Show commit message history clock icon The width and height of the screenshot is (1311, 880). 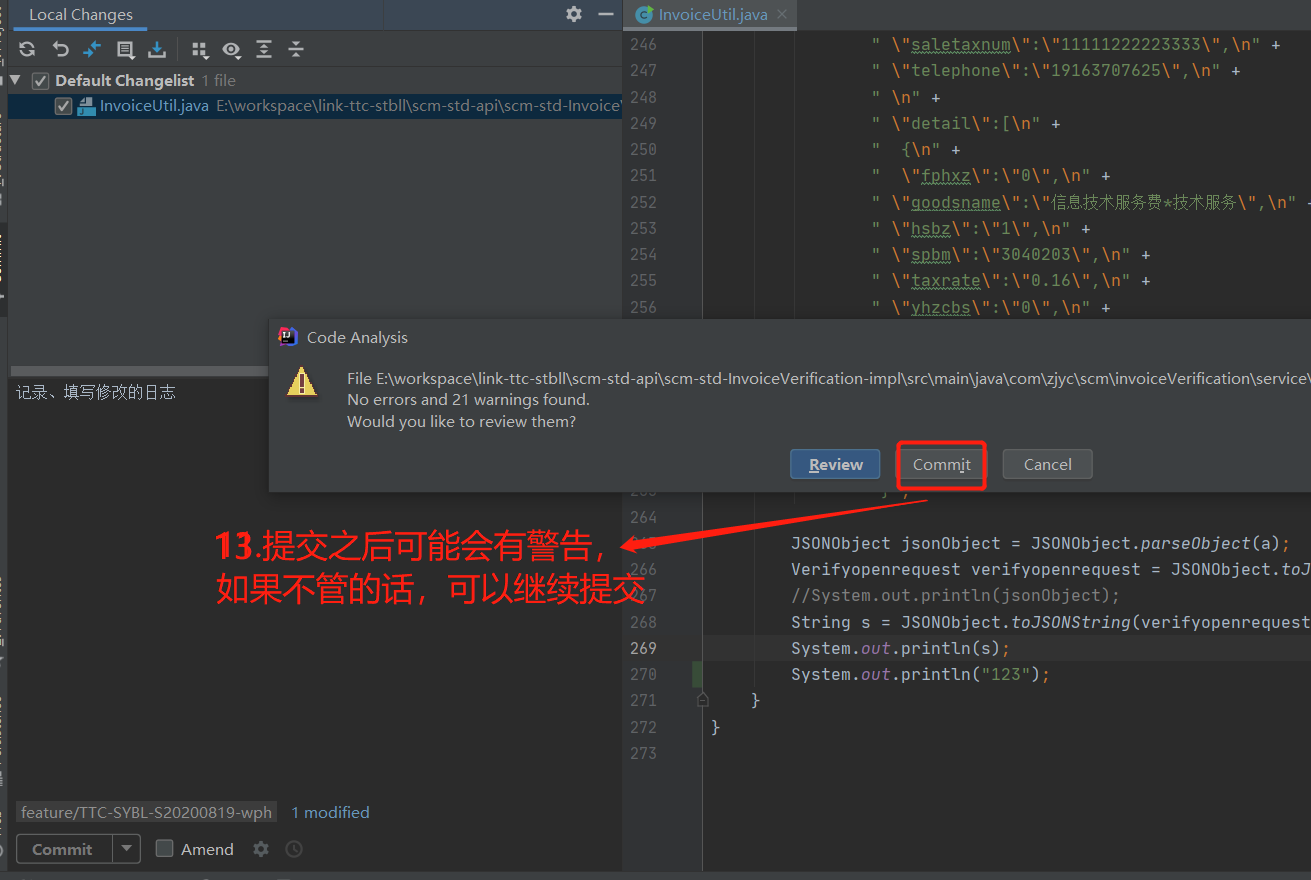[294, 849]
